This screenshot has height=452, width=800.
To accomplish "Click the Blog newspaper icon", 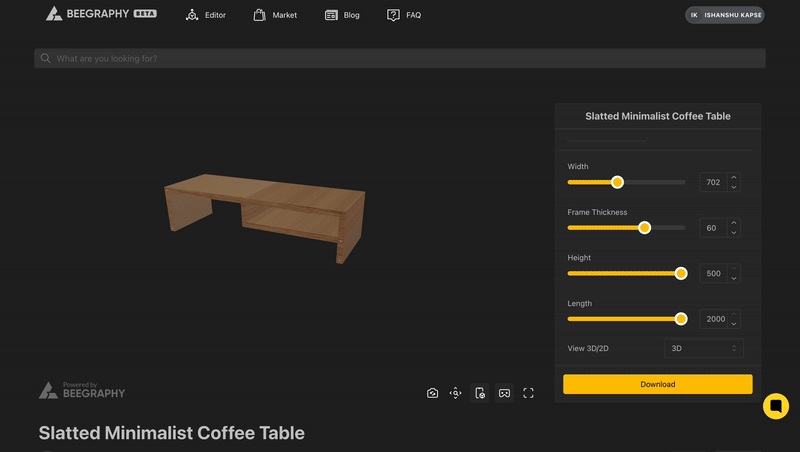I will (x=331, y=15).
